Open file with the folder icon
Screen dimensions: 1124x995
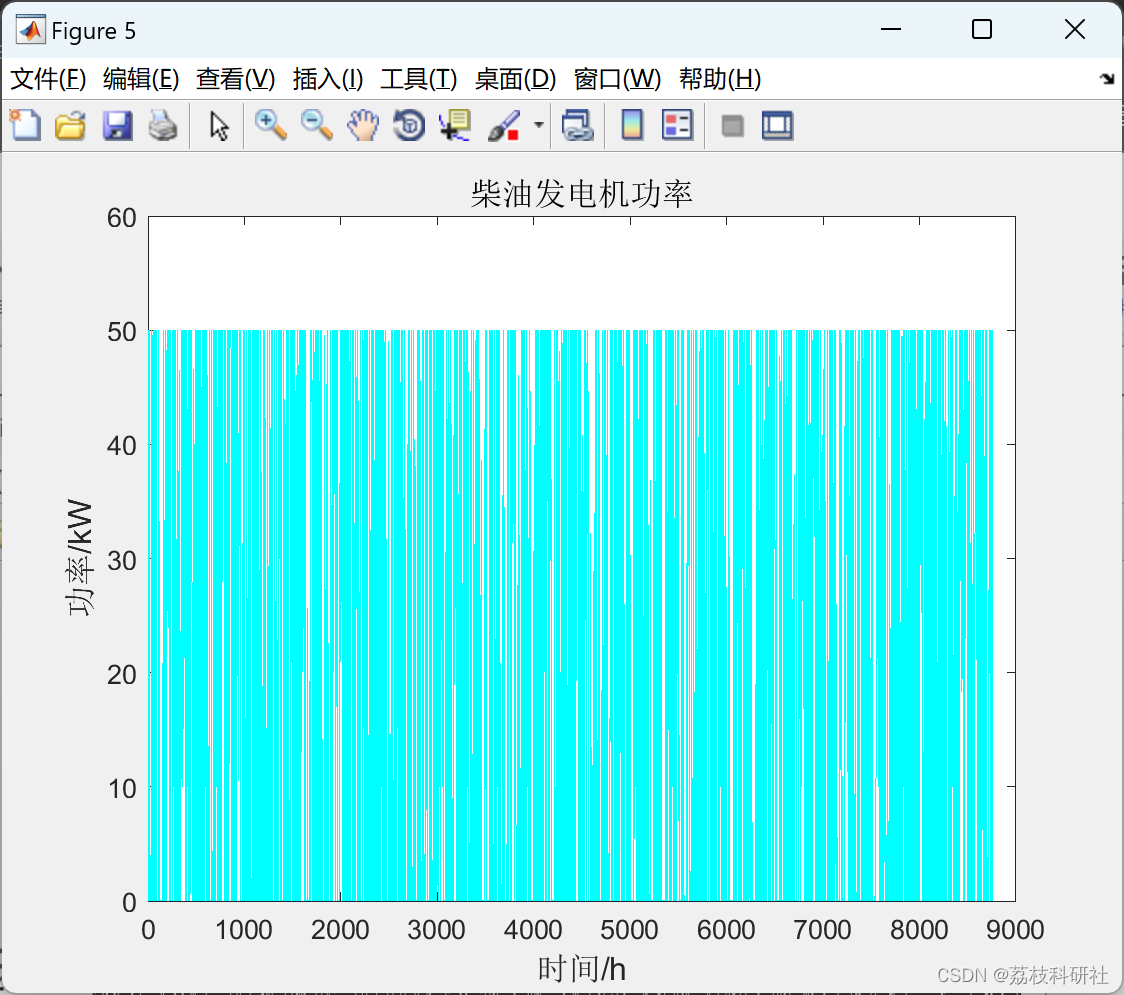[x=70, y=125]
